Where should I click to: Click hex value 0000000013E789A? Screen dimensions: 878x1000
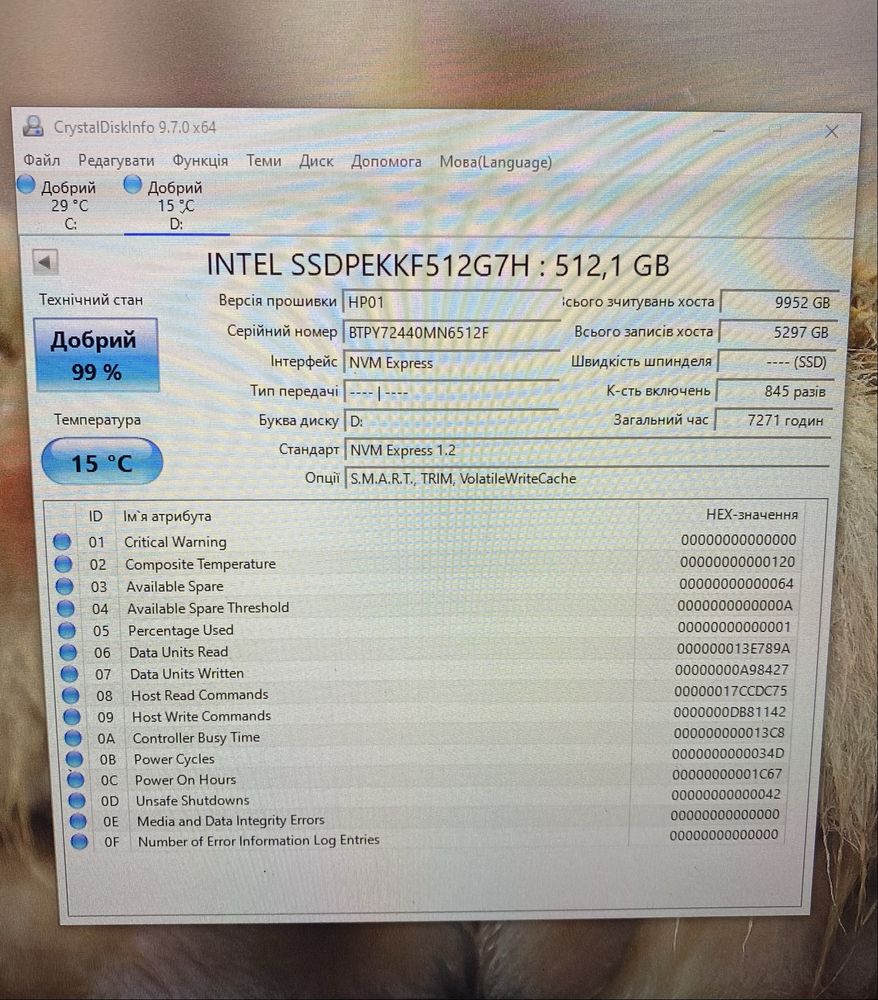pos(733,649)
